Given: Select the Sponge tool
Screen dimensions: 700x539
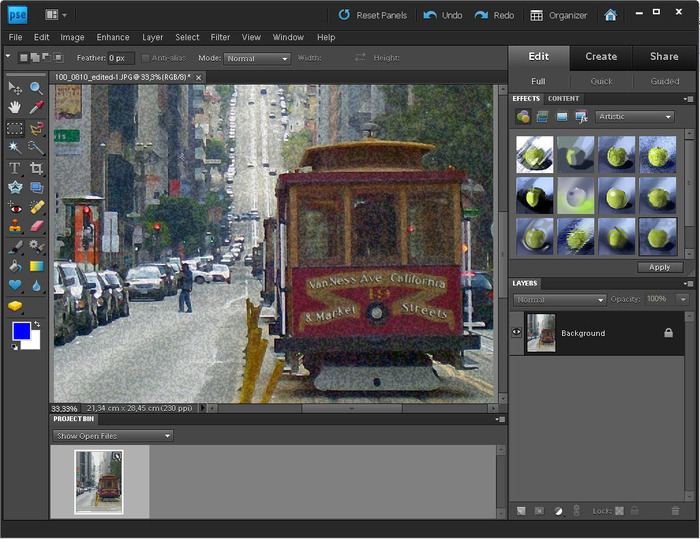Looking at the screenshot, I should [15, 306].
